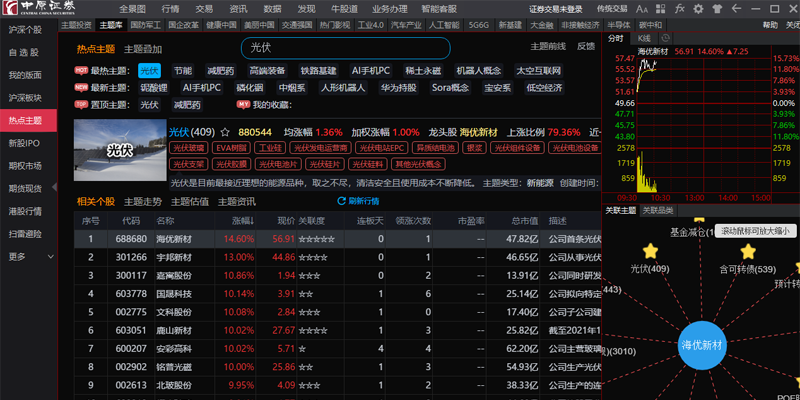This screenshot has width=800, height=400.
Task: Open 自选股 in left sidebar
Action: [x=23, y=52]
